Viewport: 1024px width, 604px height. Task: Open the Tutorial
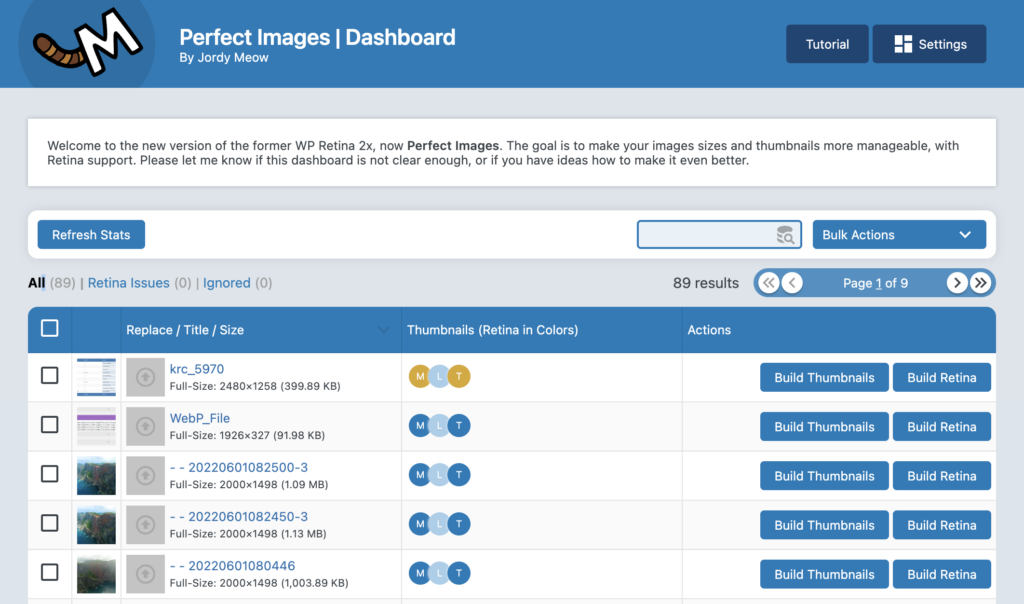point(827,44)
